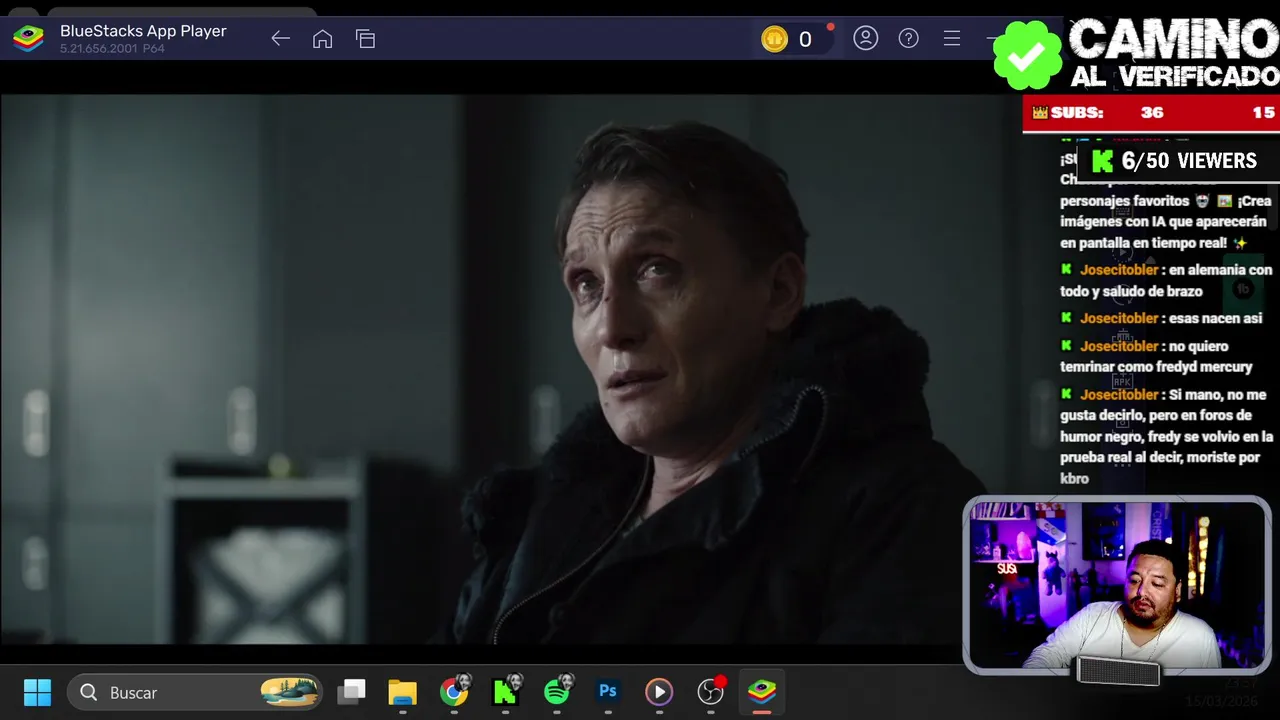Click the coin count '0'
The height and width of the screenshot is (720, 1280).
click(805, 40)
